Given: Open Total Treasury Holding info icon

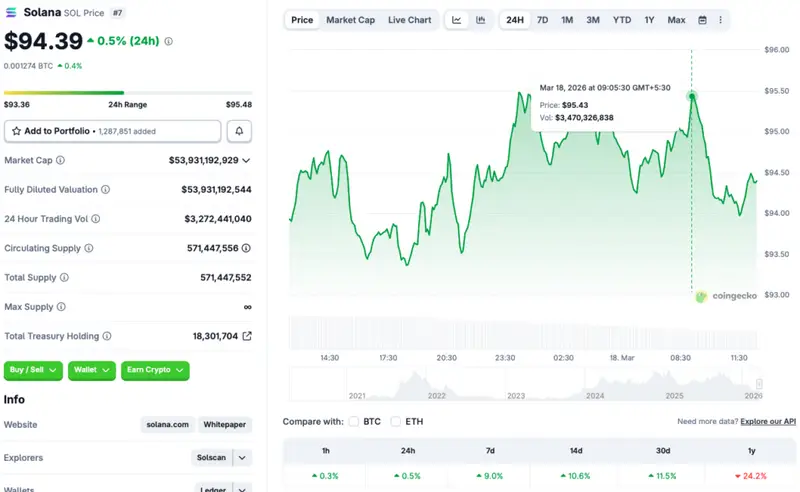Looking at the screenshot, I should point(107,336).
